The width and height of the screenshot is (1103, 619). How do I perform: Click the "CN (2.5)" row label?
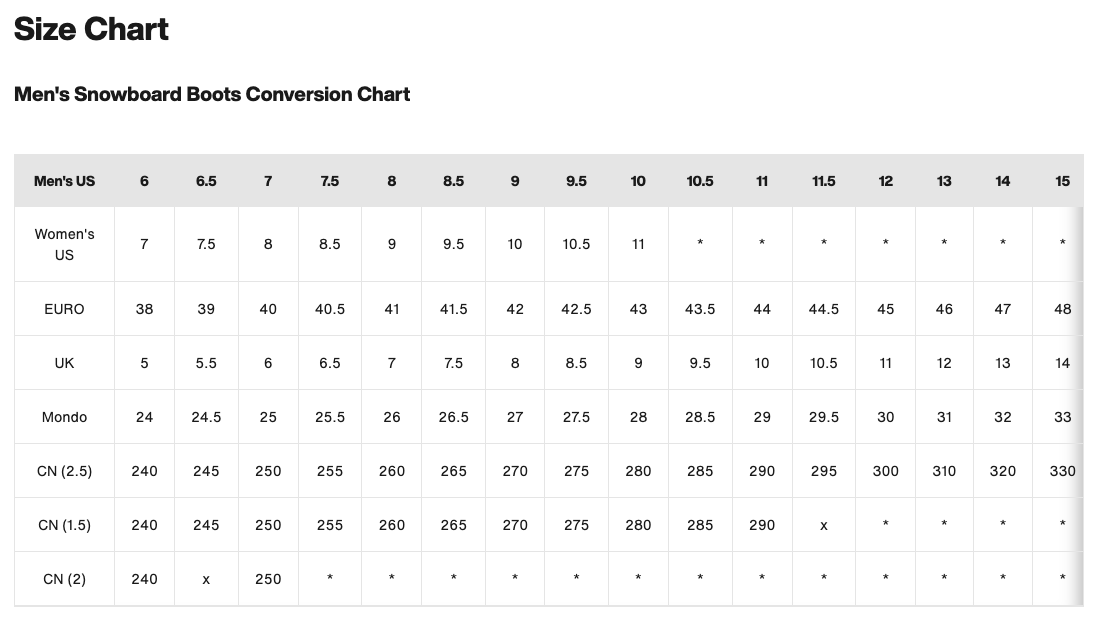pos(64,471)
